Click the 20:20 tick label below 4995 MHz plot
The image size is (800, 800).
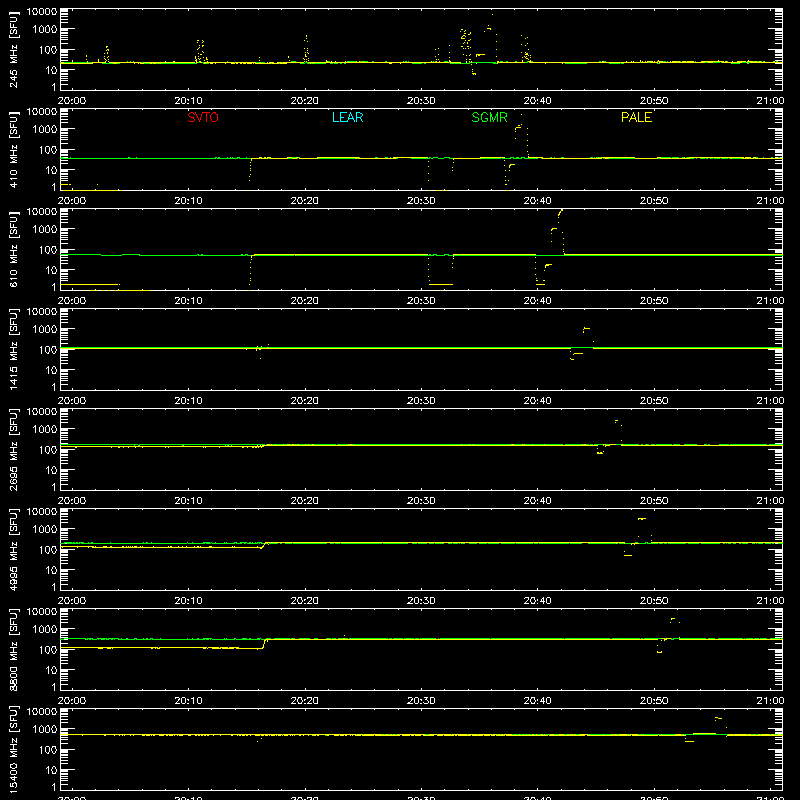click(305, 601)
